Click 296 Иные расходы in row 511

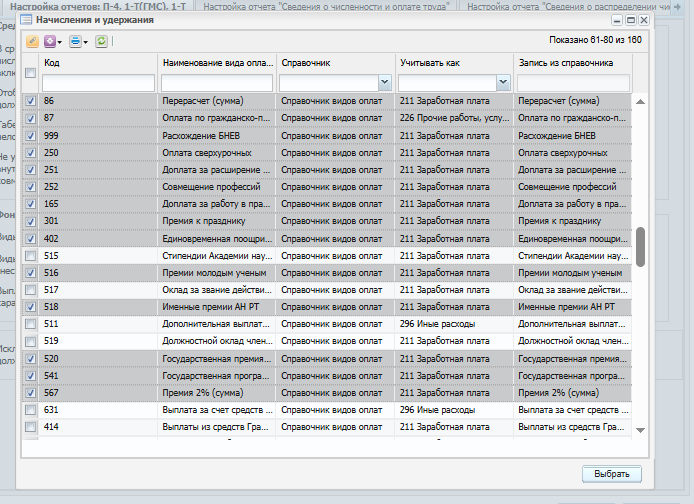tap(454, 324)
